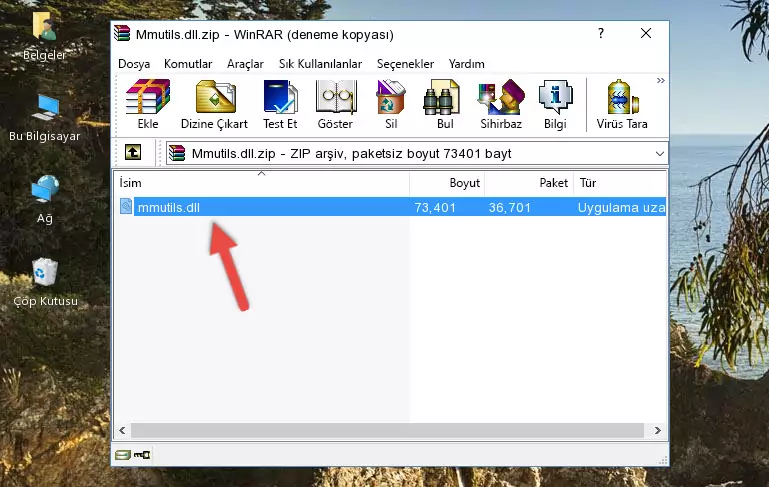
Task: Open the Komutlar menu
Action: (x=188, y=64)
